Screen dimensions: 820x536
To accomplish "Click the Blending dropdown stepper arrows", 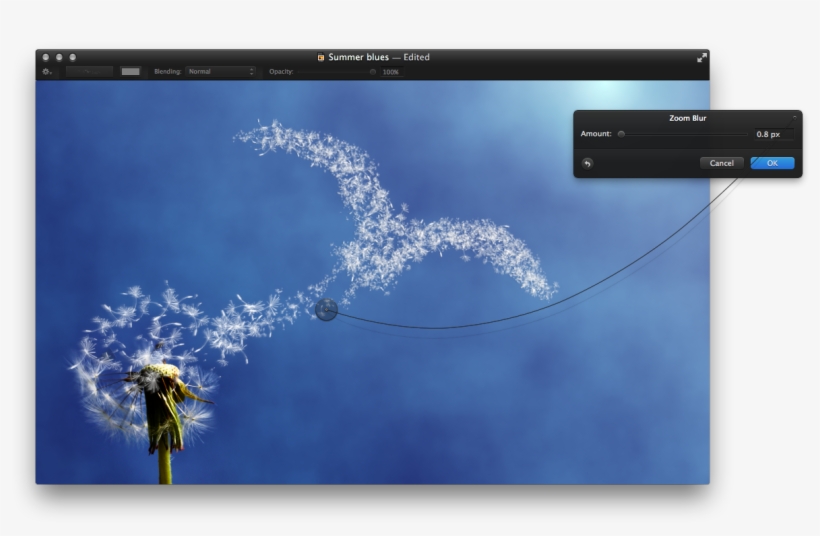I will 252,72.
